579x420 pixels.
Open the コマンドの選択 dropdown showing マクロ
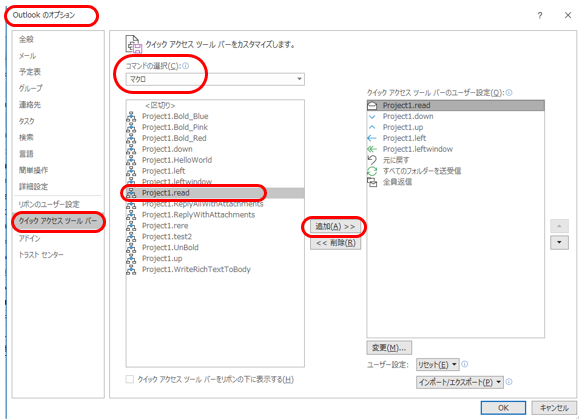point(215,79)
